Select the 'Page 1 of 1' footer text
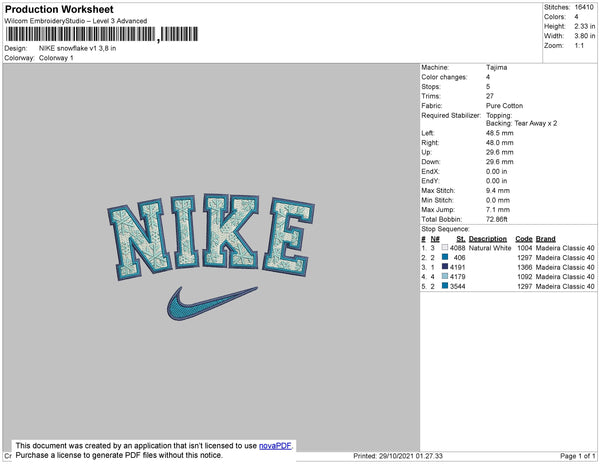600x464 pixels. pyautogui.click(x=577, y=456)
